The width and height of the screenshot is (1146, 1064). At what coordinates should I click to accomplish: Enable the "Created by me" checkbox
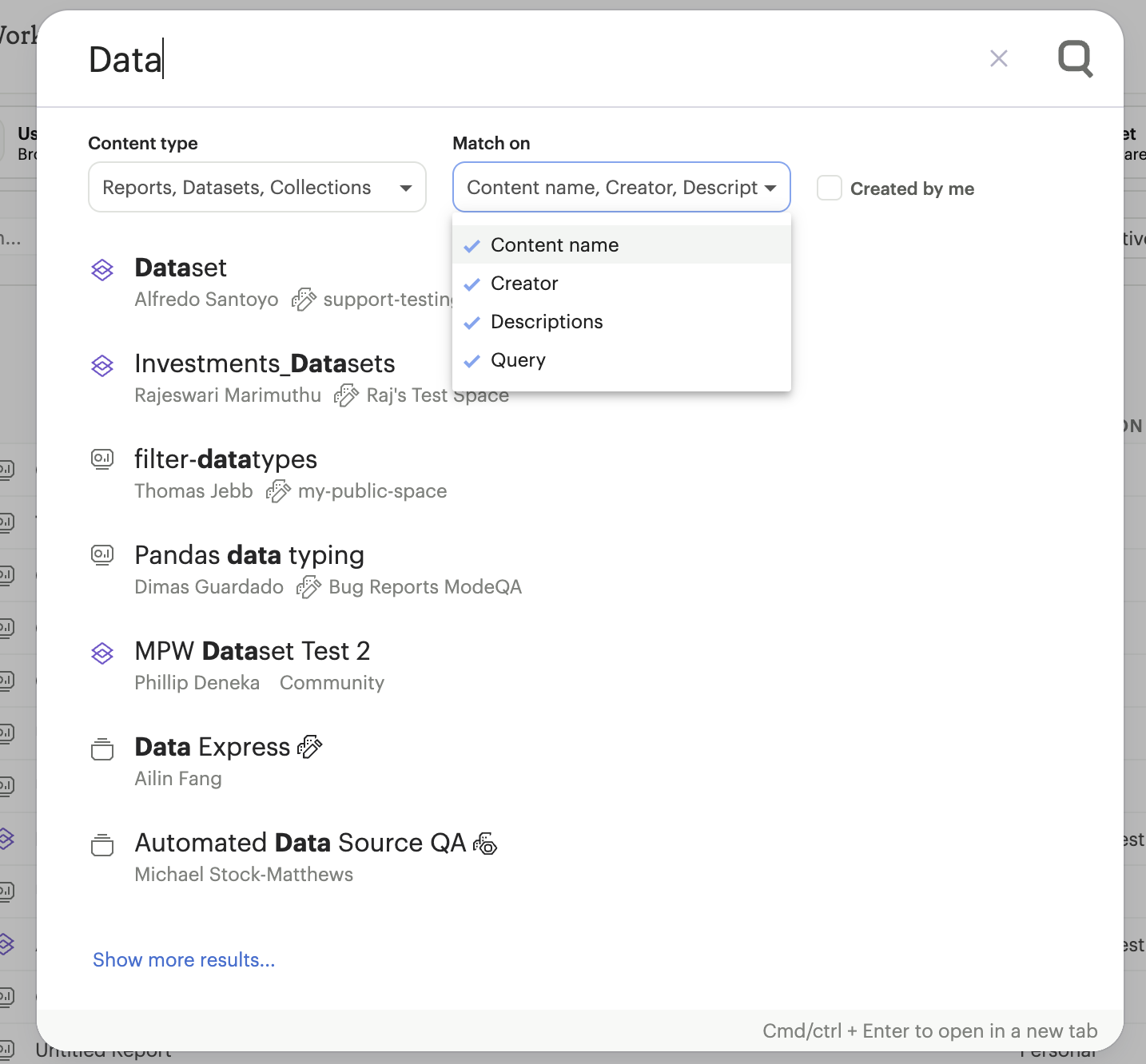coord(830,188)
